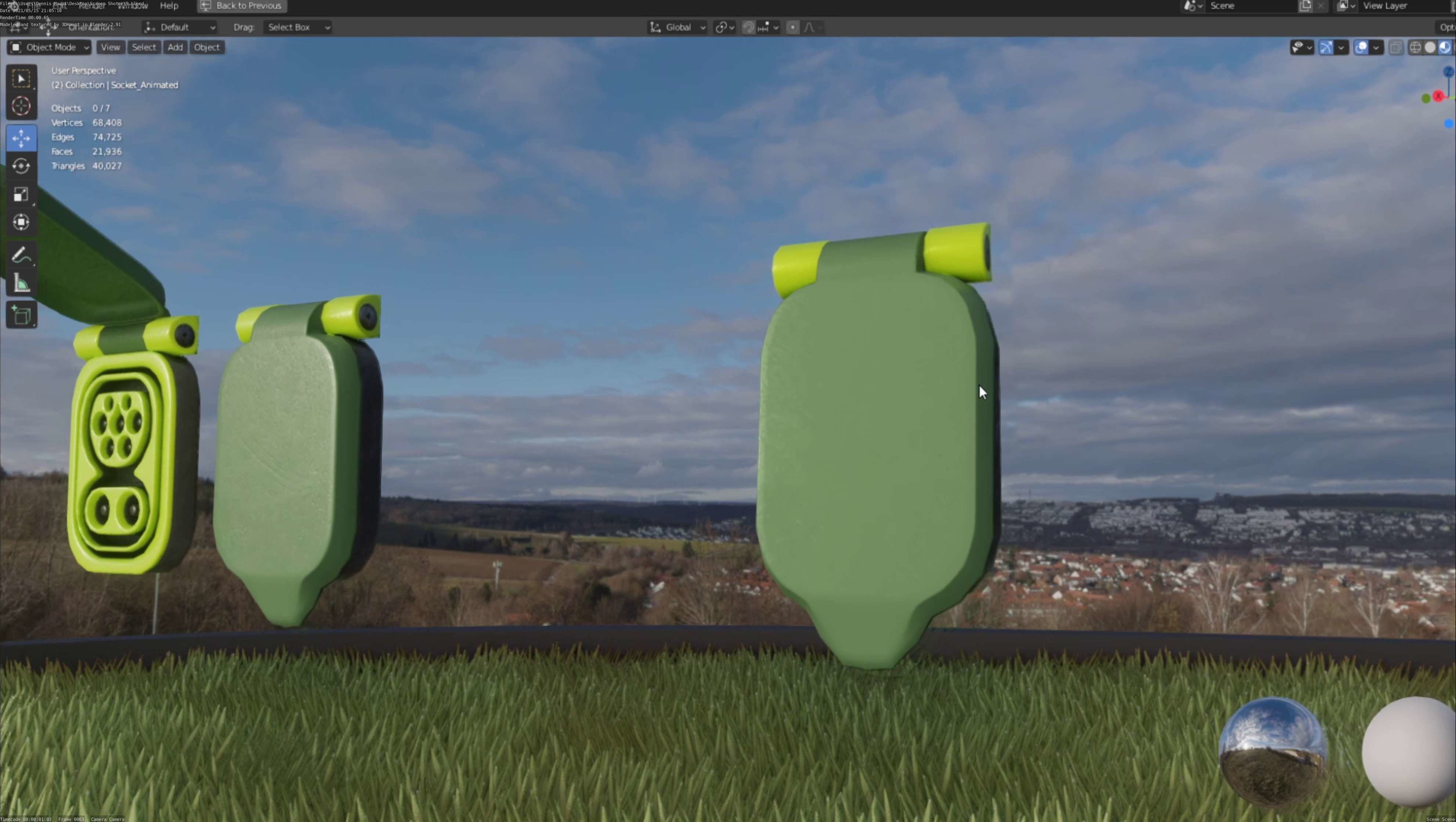Viewport: 1456px width, 822px height.
Task: Toggle X-ray mode
Action: click(1395, 47)
